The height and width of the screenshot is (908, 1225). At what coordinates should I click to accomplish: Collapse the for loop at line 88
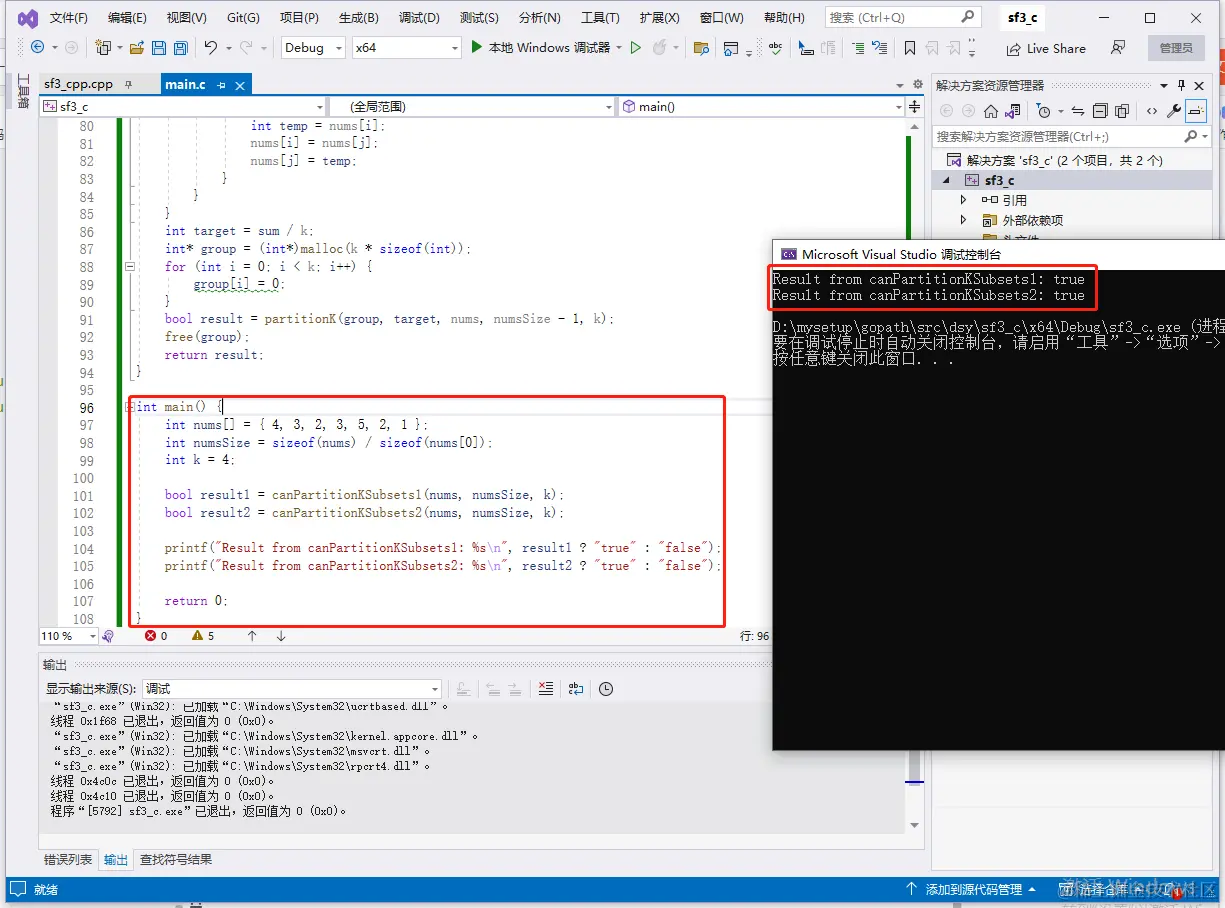129,267
